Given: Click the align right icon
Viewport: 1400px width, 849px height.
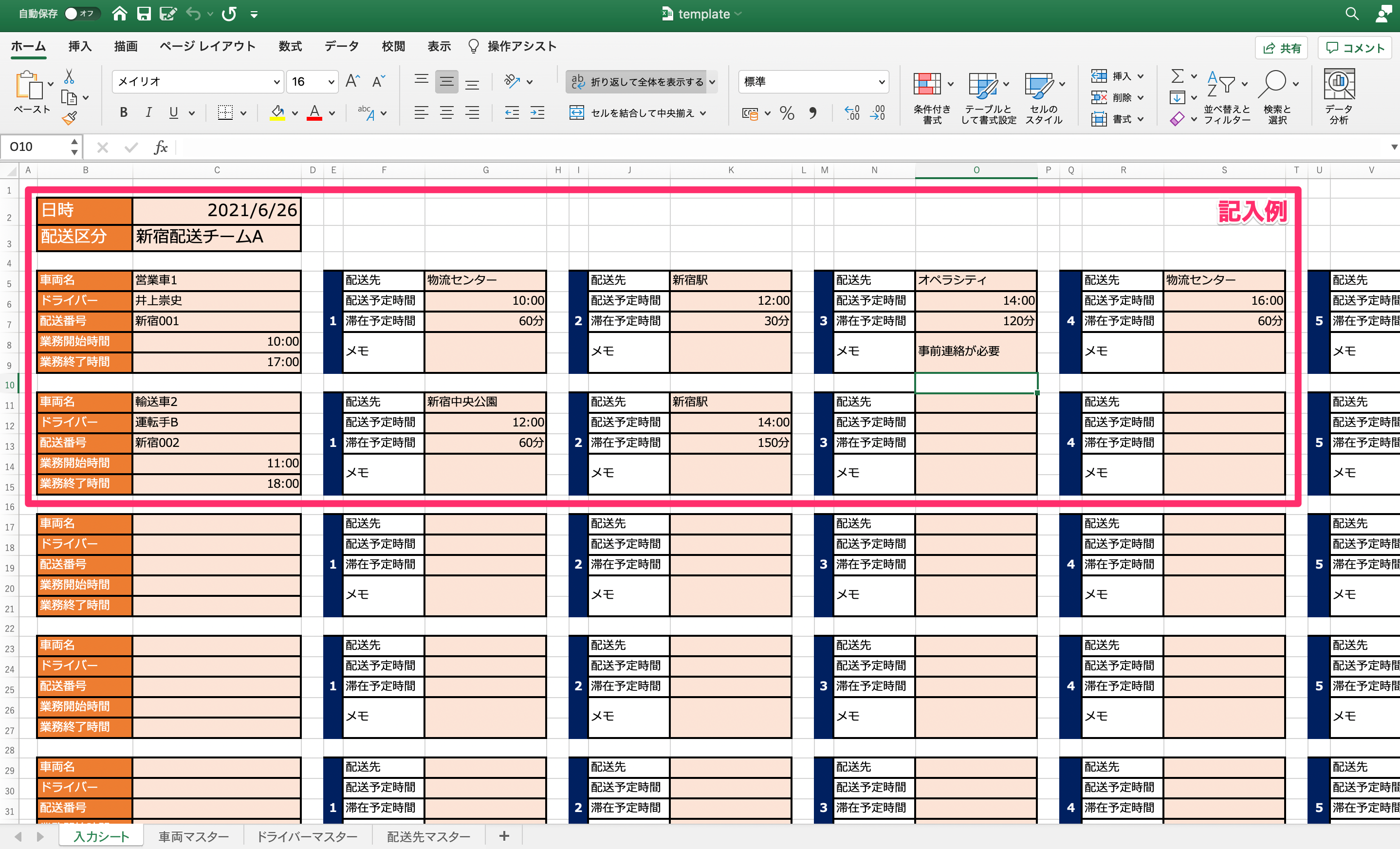Looking at the screenshot, I should pyautogui.click(x=472, y=112).
